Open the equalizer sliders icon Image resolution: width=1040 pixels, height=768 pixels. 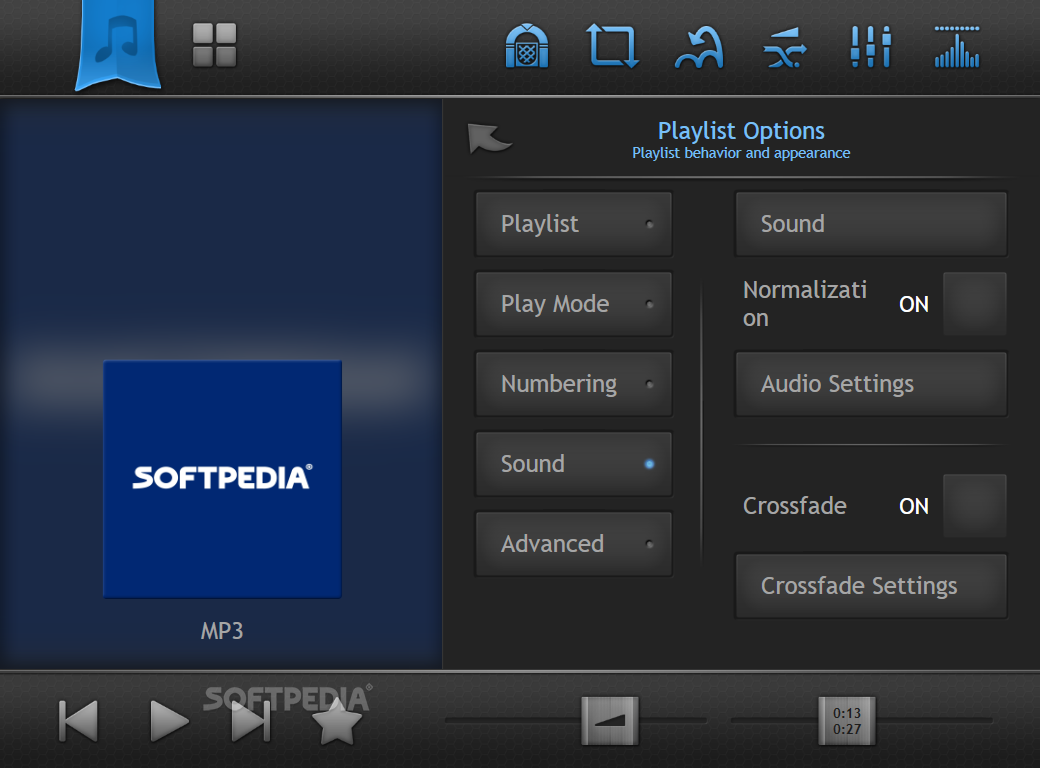(x=871, y=46)
